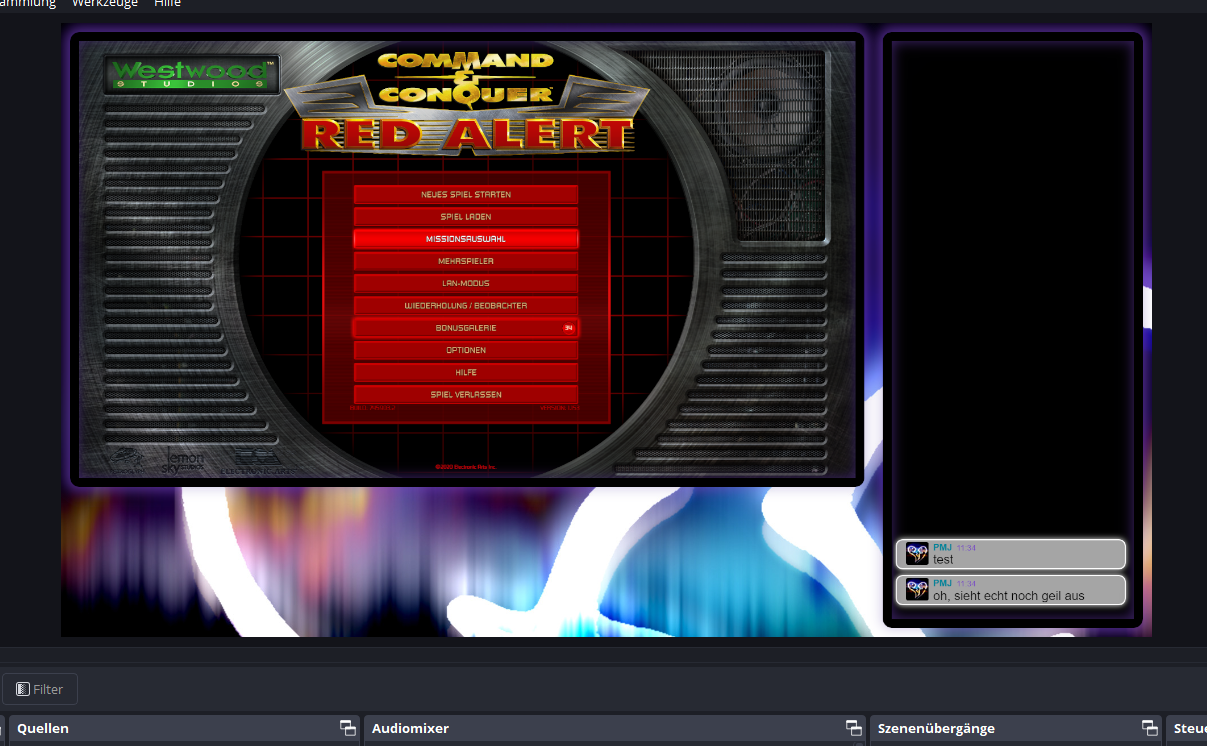Open the Bonusgalerie entry

coord(466,328)
